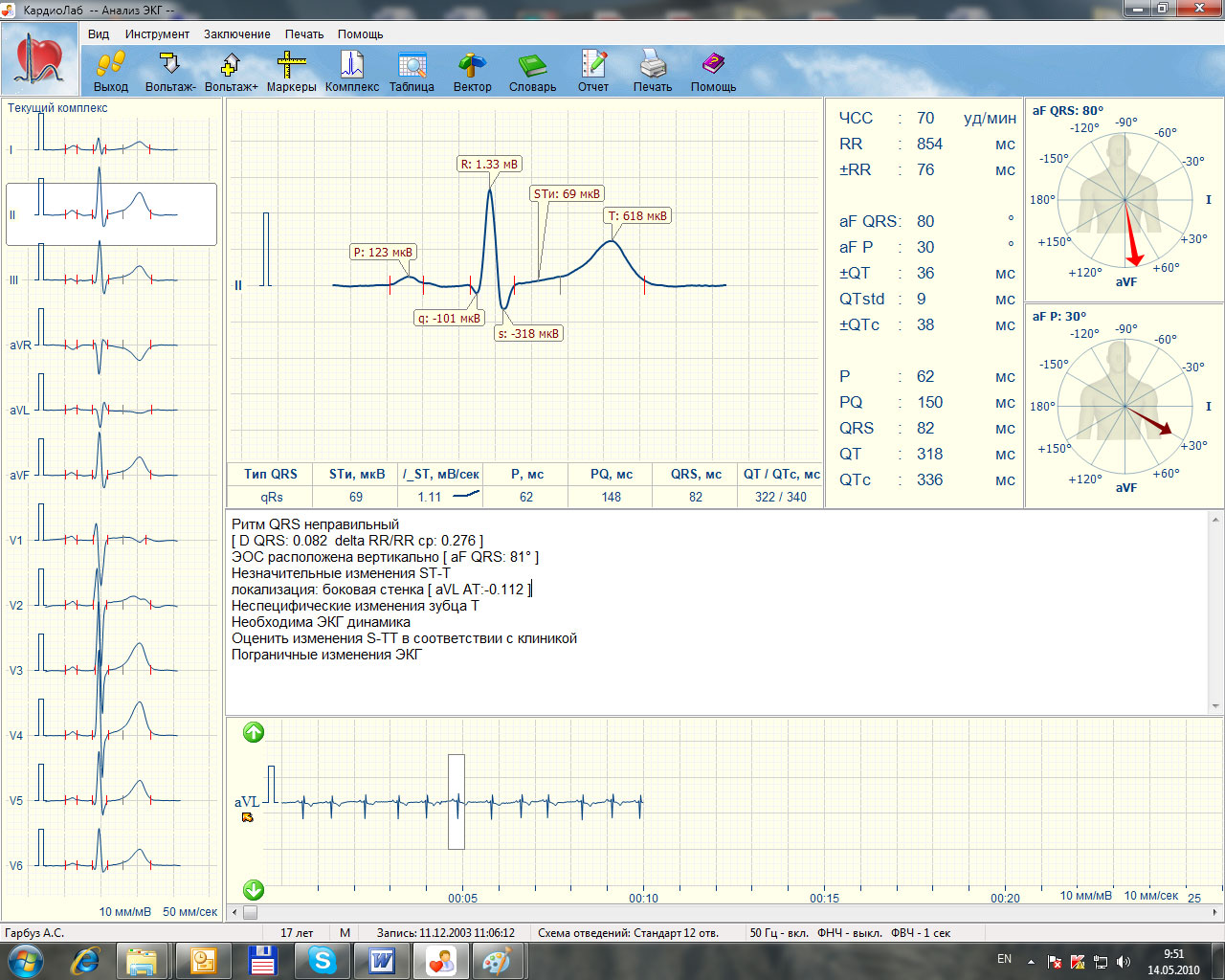The height and width of the screenshot is (980, 1225).
Task: Open the Вектор (Vector) tool
Action: (x=472, y=66)
